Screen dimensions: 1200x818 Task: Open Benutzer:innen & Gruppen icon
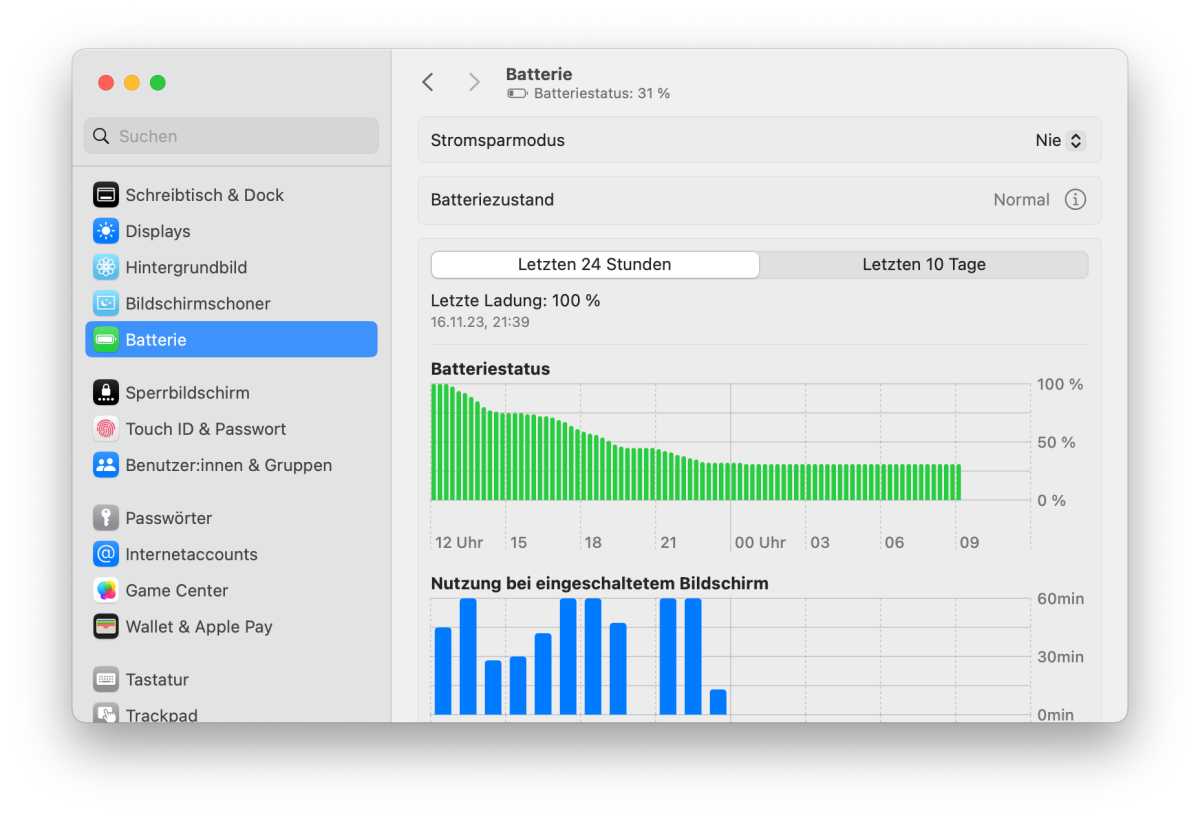(x=106, y=465)
